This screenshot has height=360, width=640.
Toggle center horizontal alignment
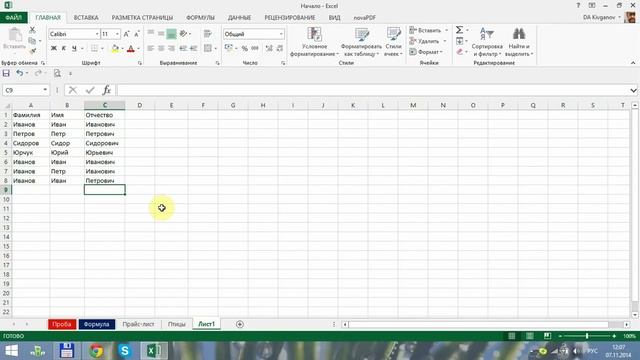[161, 48]
